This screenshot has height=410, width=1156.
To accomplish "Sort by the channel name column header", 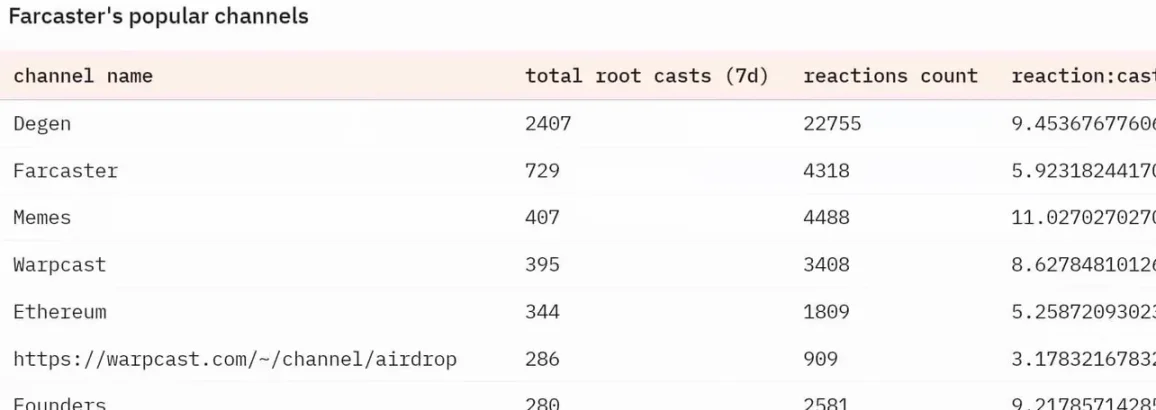I will click(83, 76).
